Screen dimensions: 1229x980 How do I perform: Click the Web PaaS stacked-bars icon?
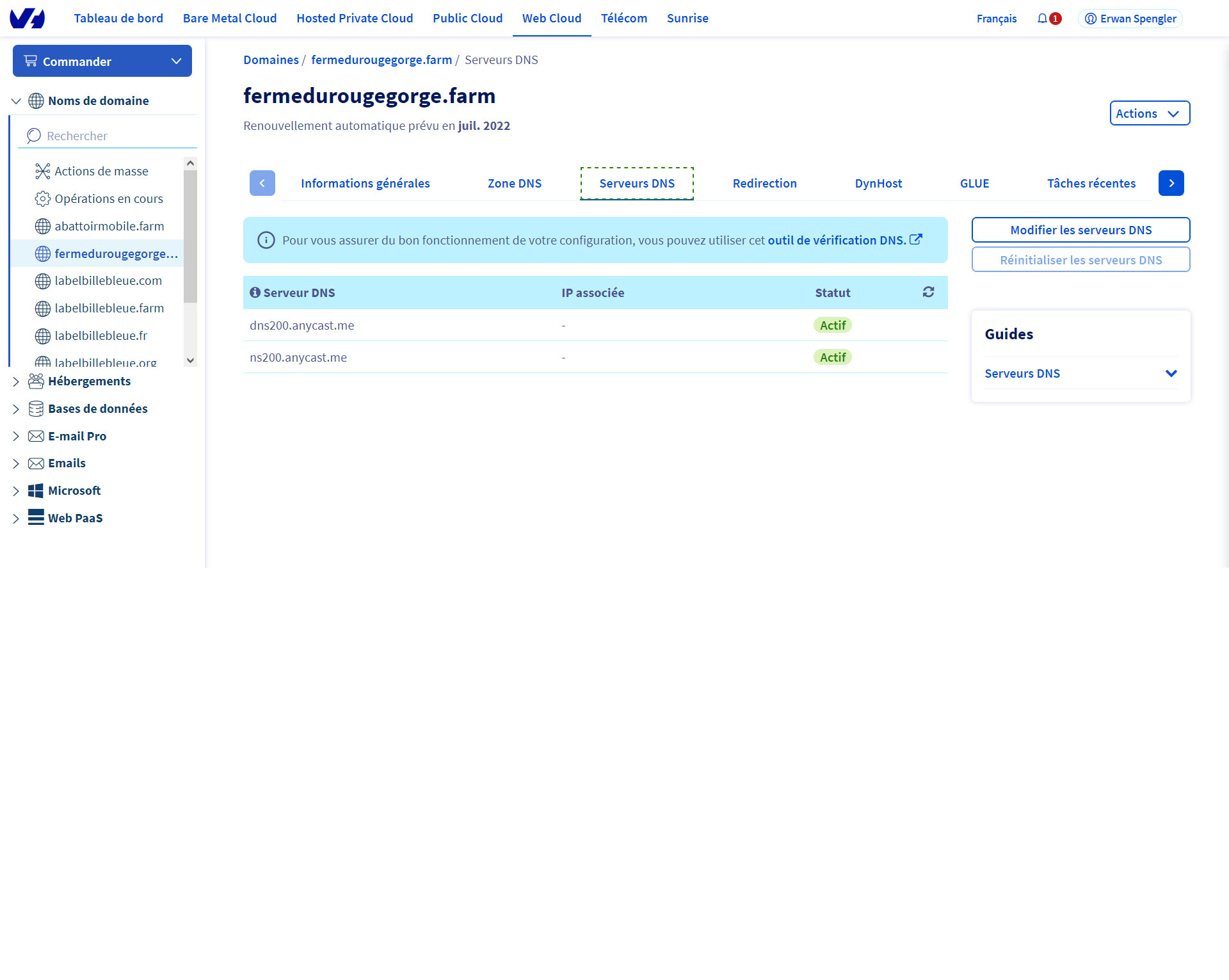(36, 517)
